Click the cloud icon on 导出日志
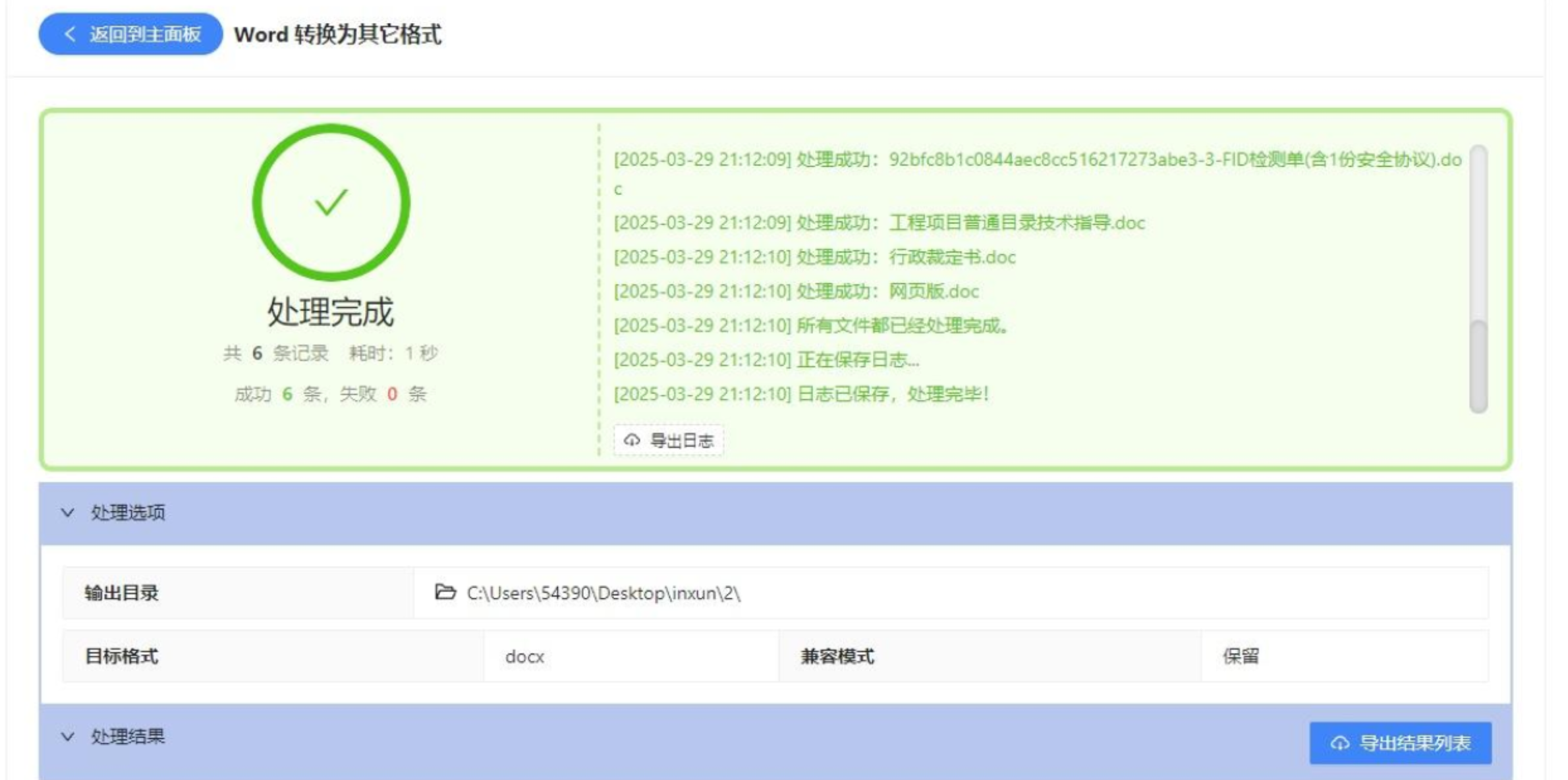The width and height of the screenshot is (1568, 780). click(x=632, y=440)
